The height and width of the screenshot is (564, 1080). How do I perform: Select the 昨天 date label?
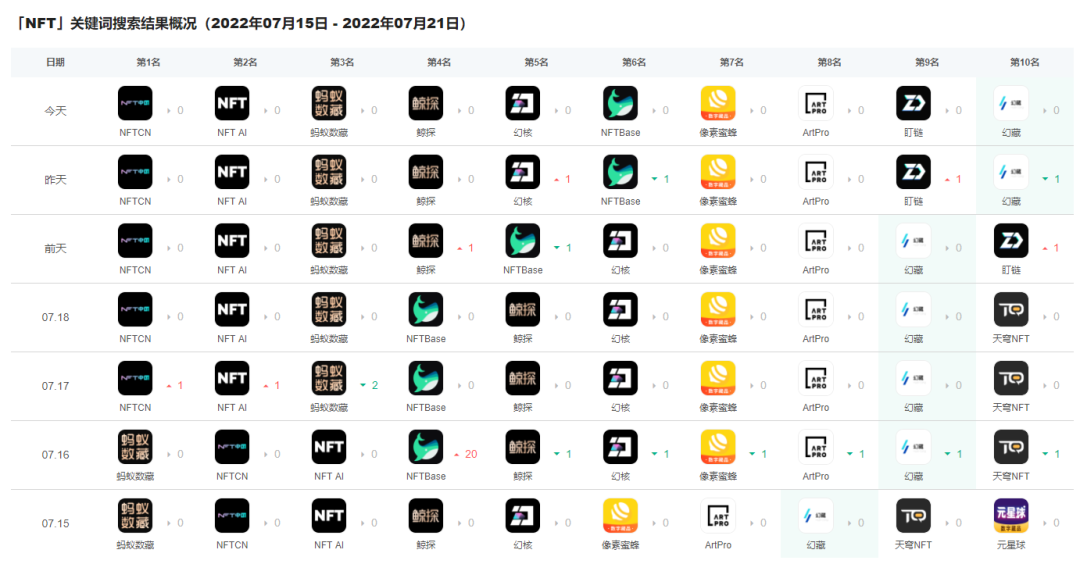pos(55,180)
